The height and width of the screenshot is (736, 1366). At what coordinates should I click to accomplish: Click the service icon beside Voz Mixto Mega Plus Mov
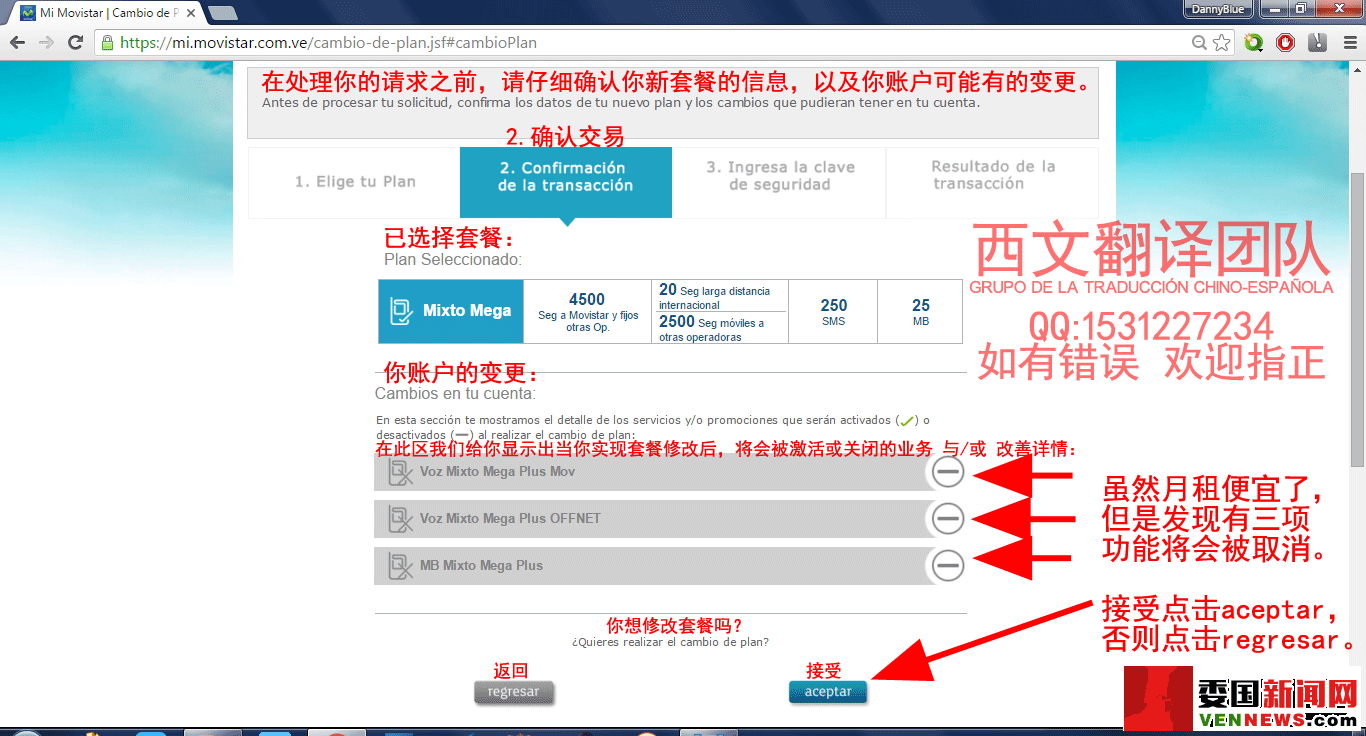pos(401,472)
